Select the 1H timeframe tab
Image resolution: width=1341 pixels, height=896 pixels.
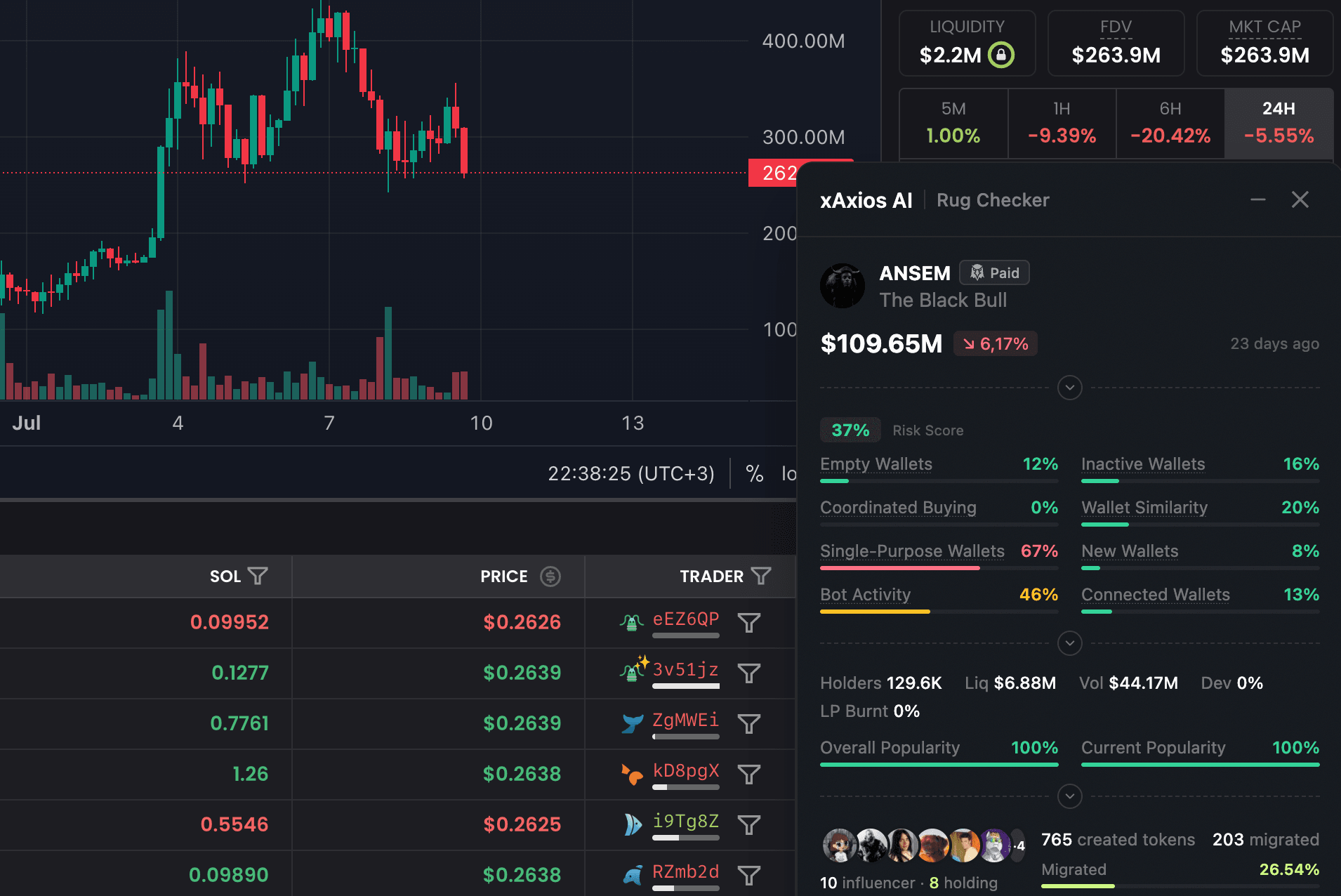pyautogui.click(x=1062, y=124)
